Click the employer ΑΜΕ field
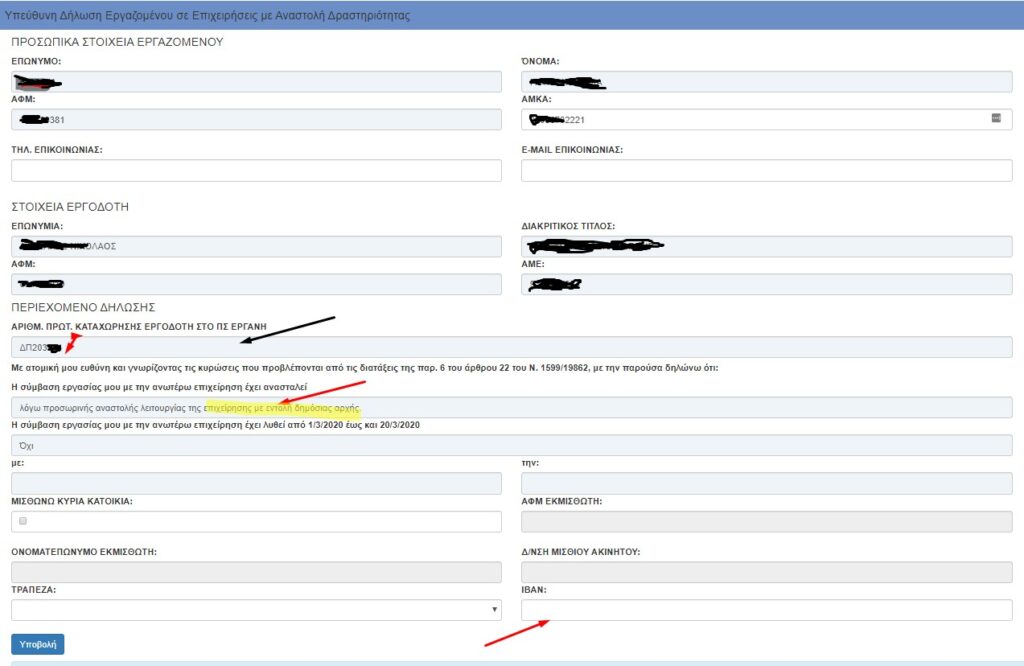 [766, 285]
